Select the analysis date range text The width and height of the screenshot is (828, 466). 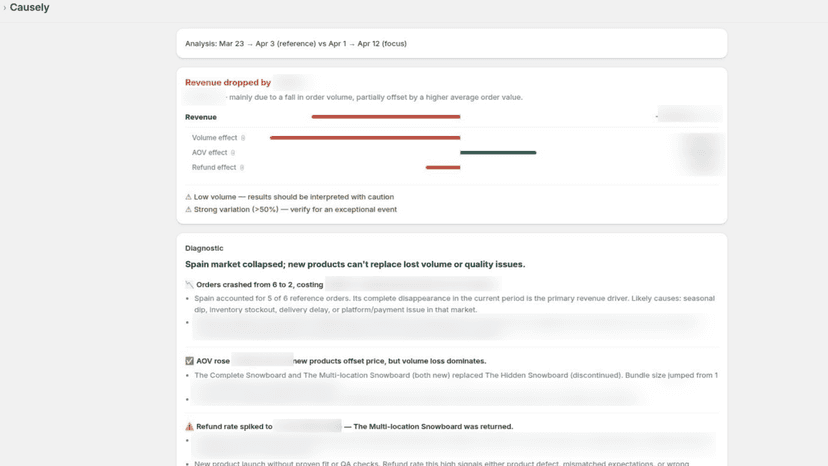296,44
